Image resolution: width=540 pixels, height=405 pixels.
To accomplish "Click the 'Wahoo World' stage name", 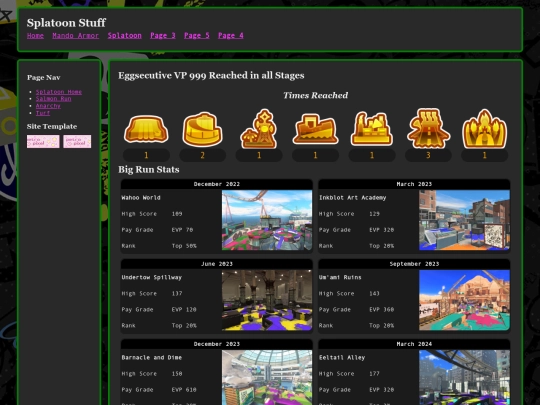I will [x=141, y=198].
